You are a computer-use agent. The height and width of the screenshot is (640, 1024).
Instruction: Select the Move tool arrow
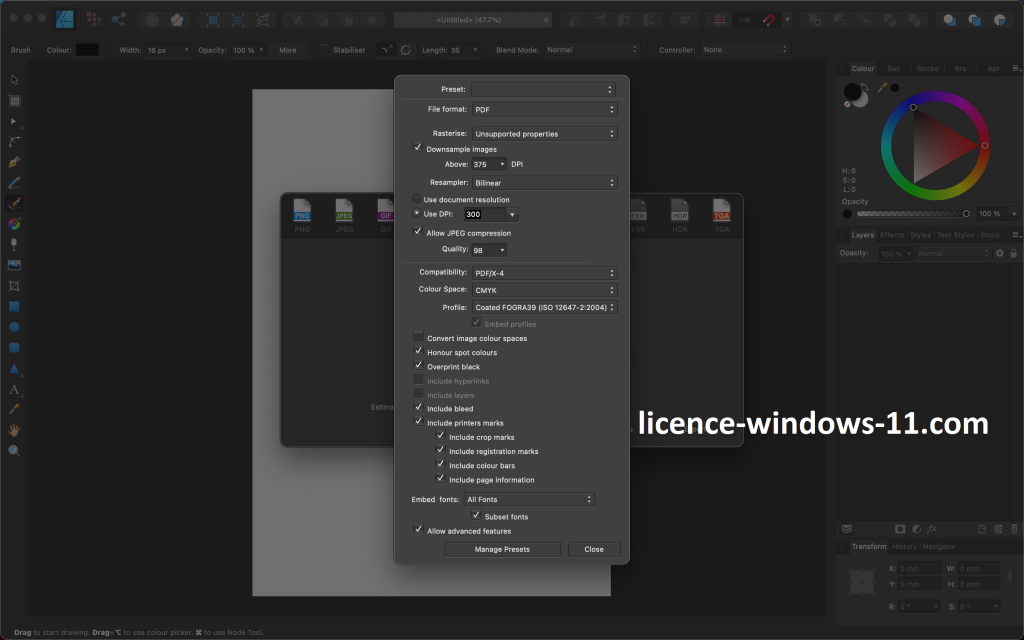tap(14, 80)
